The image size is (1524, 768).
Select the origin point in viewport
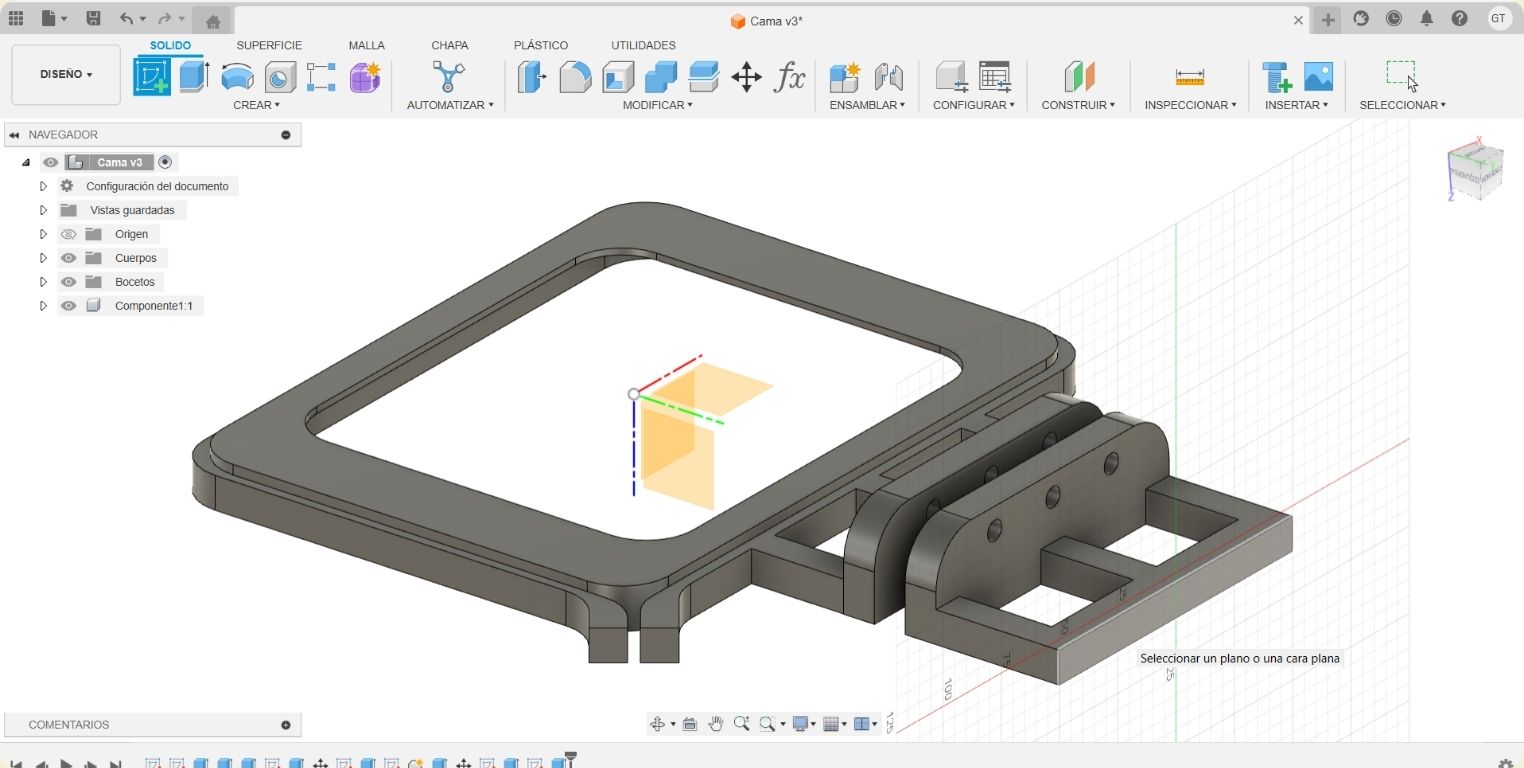coord(634,394)
